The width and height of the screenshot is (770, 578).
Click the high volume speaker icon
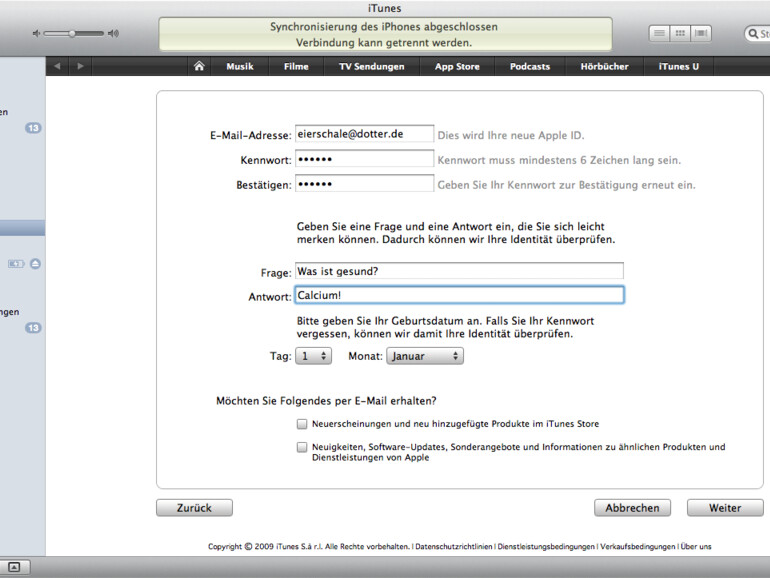[x=113, y=33]
